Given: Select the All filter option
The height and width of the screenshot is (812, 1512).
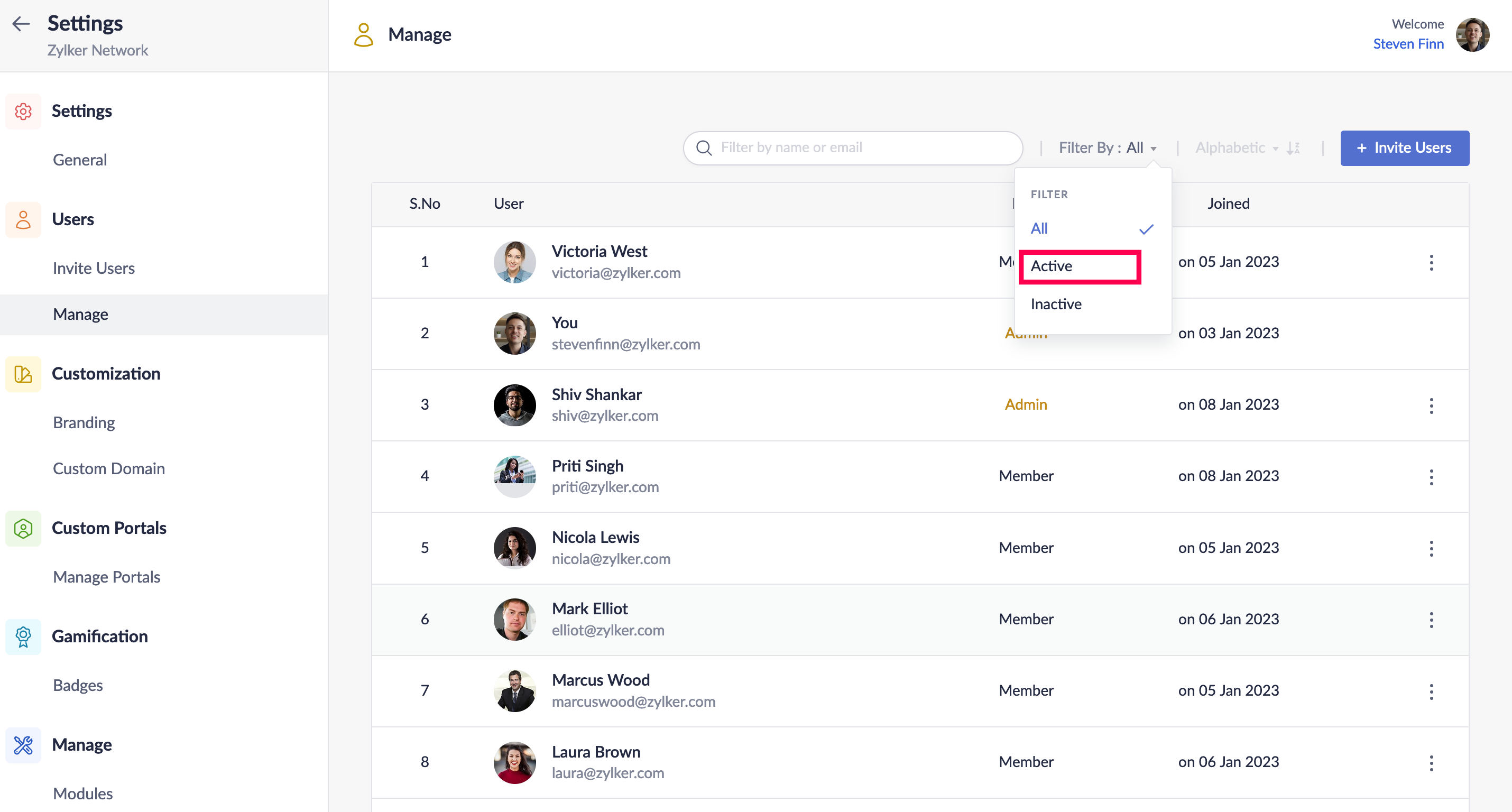Looking at the screenshot, I should point(1039,228).
